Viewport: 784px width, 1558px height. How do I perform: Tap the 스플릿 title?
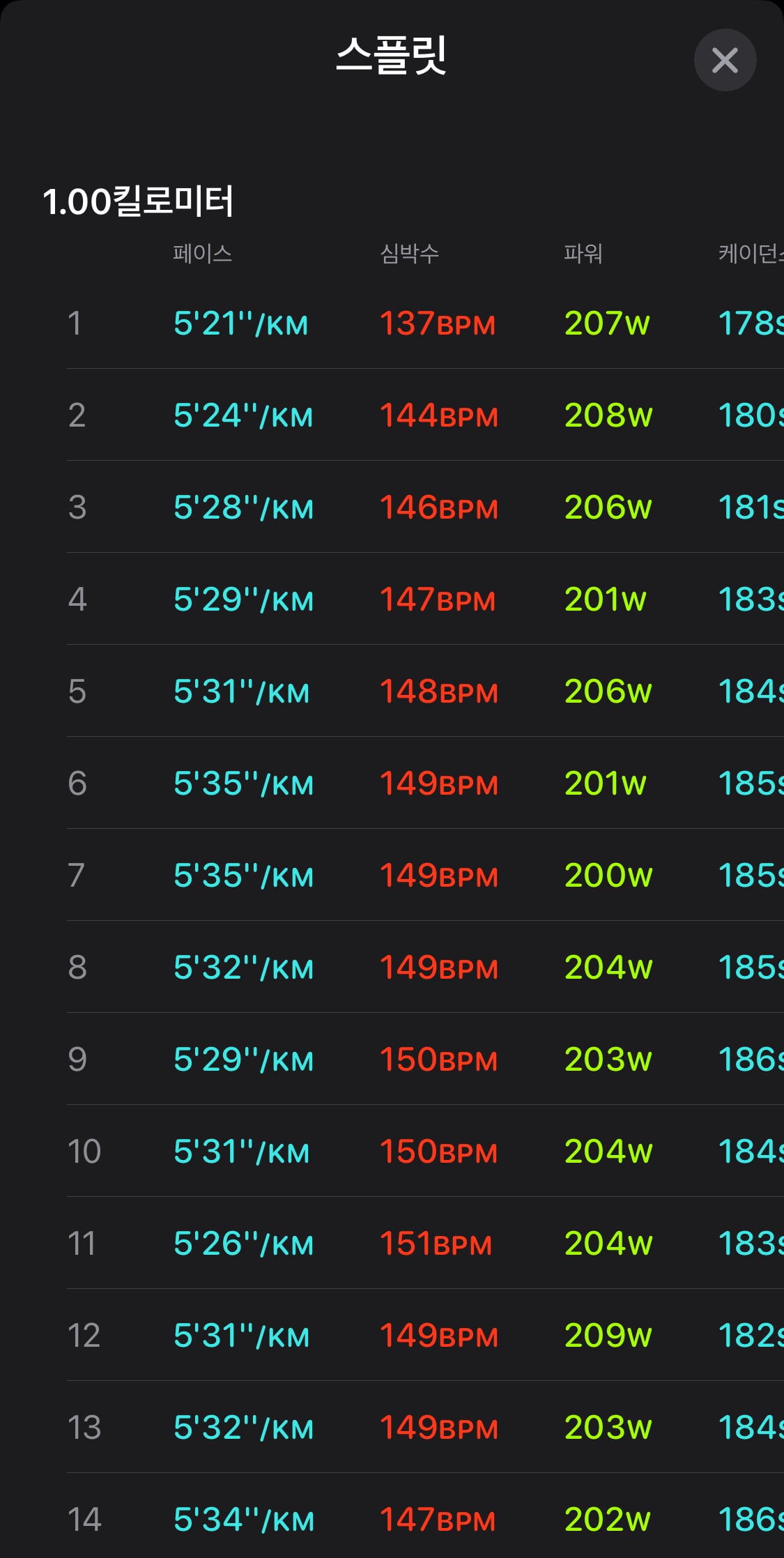[x=391, y=55]
